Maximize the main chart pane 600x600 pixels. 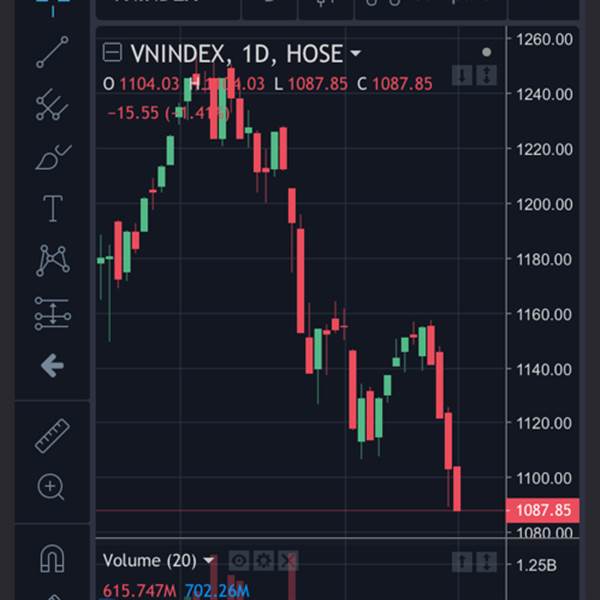pos(486,75)
